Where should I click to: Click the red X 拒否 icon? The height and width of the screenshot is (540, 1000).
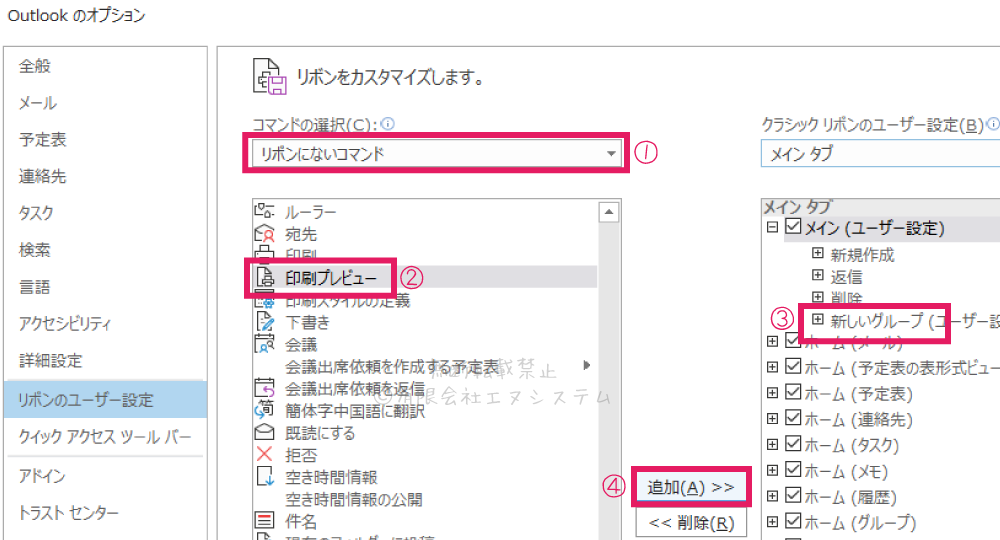click(264, 454)
